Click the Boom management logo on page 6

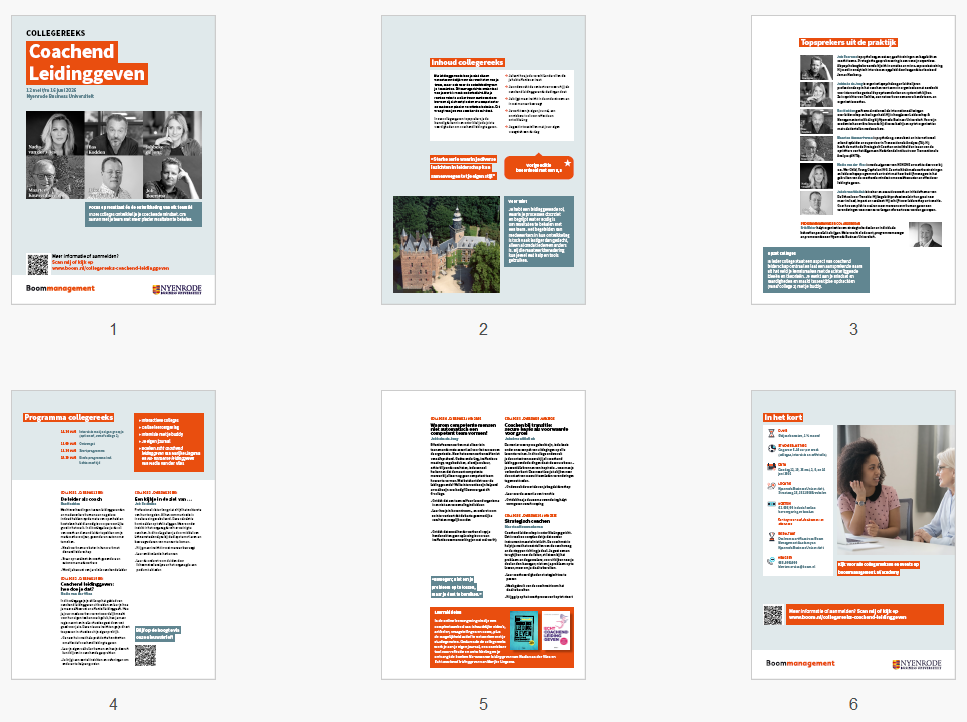click(799, 662)
